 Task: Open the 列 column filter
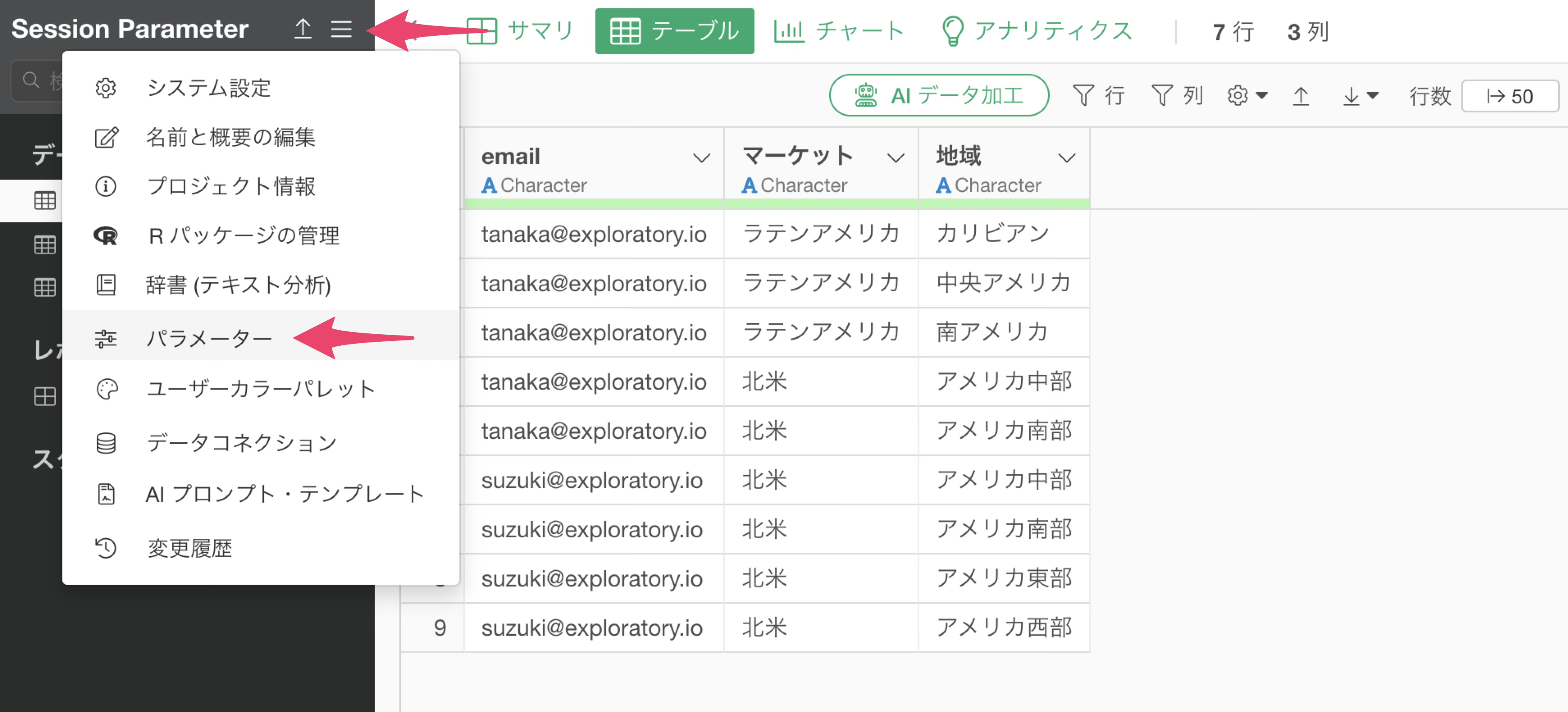(1176, 96)
